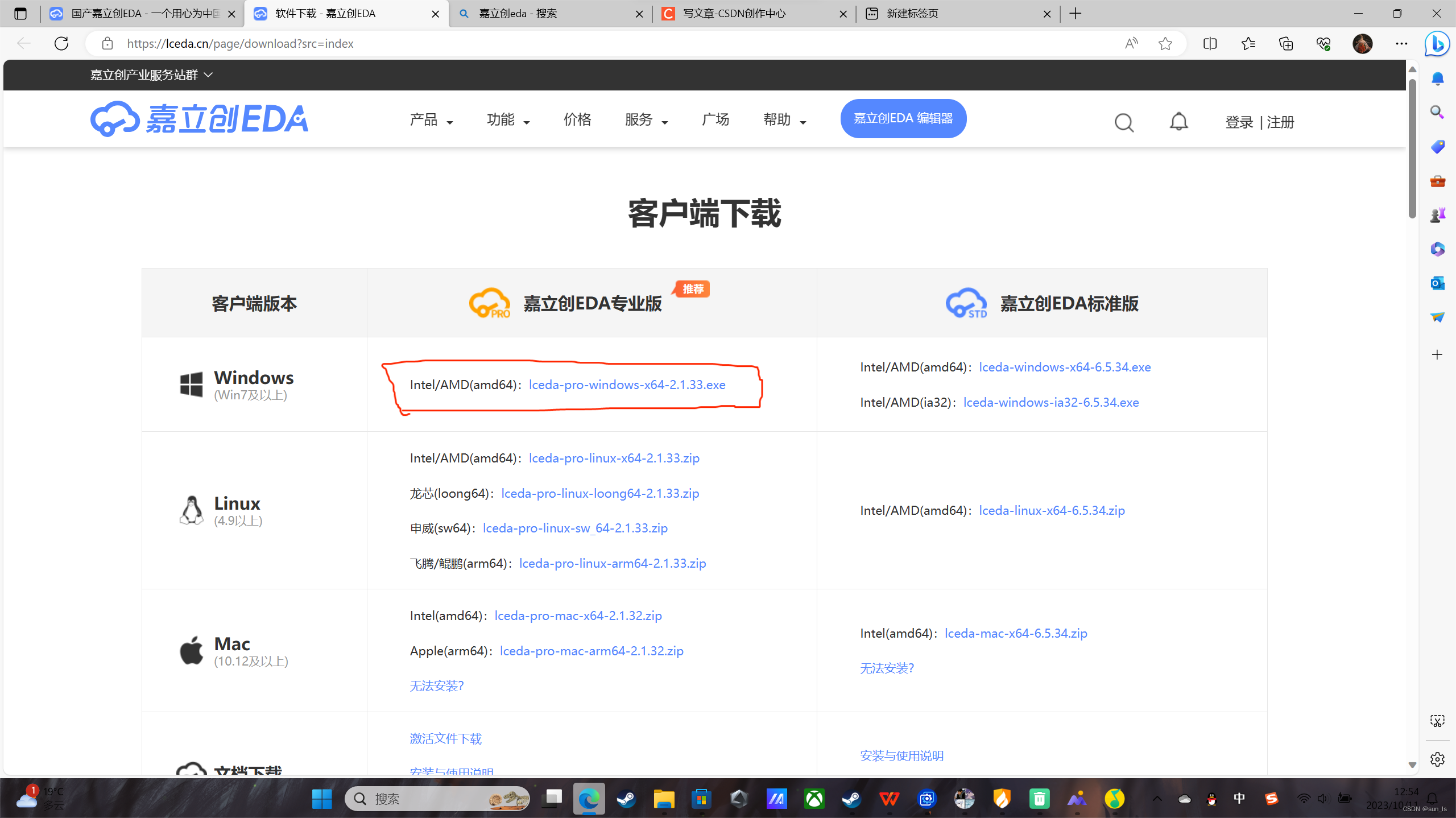Add page to favorites with star icon
1456x818 pixels.
coord(1165,43)
